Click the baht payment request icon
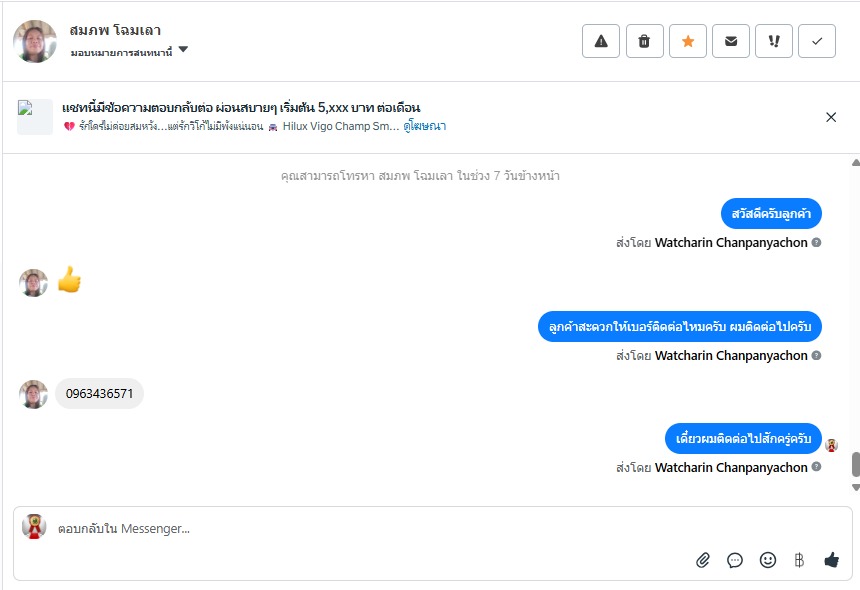 point(799,560)
